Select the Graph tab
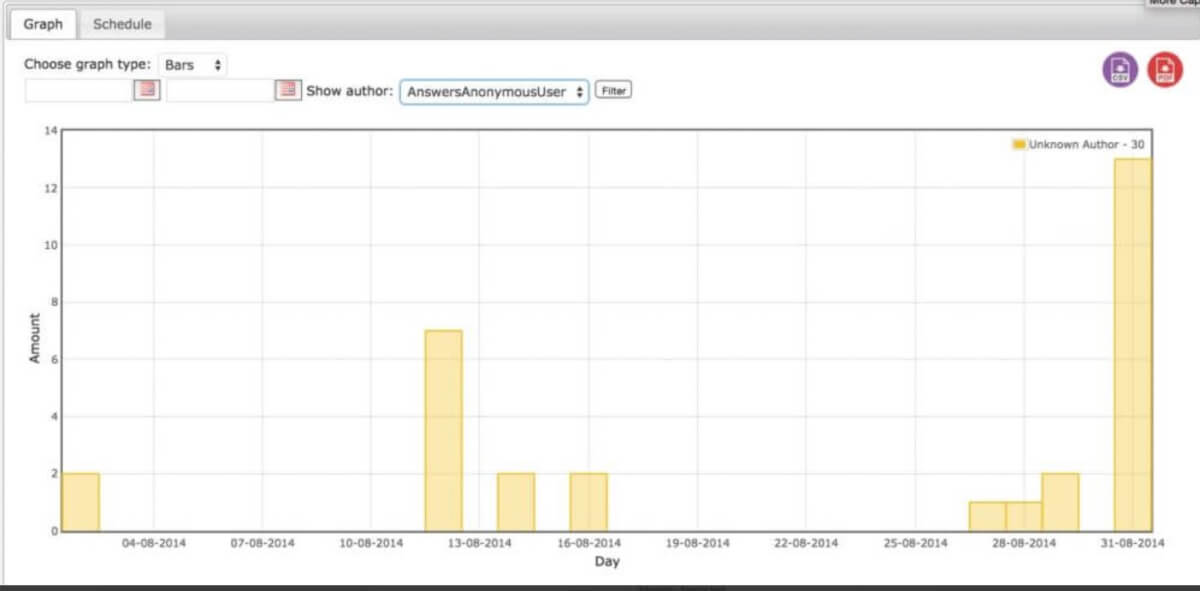 click(43, 24)
